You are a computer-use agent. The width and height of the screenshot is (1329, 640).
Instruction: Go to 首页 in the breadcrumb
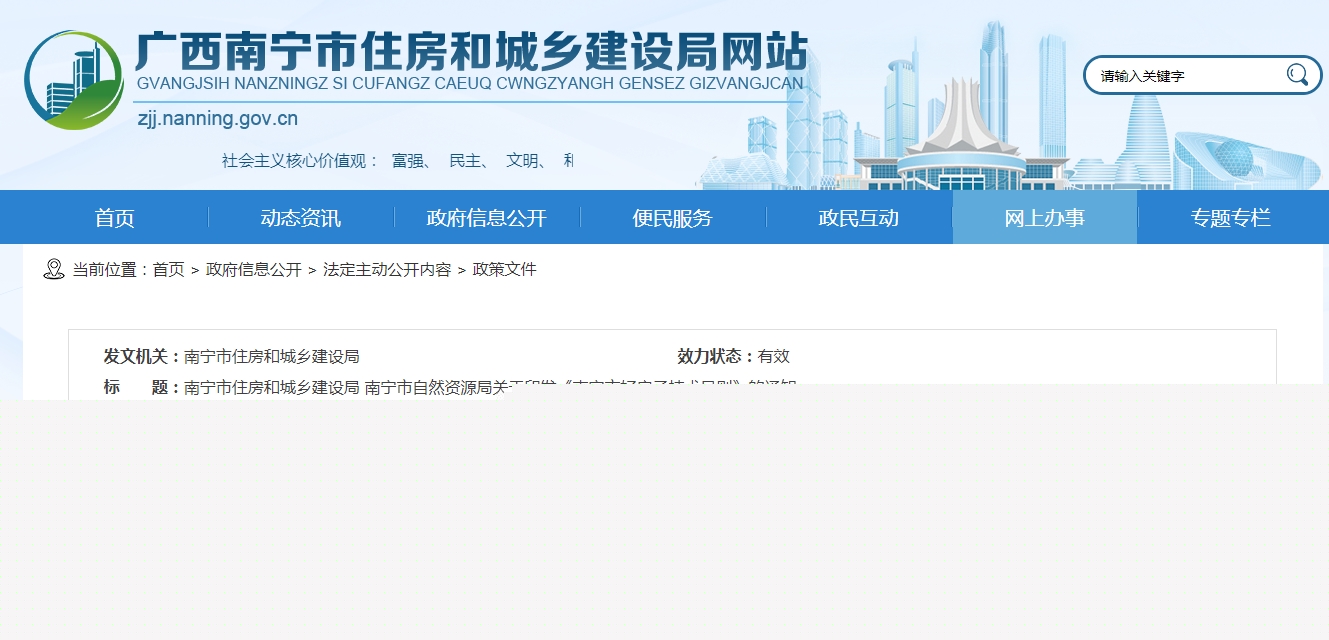168,270
